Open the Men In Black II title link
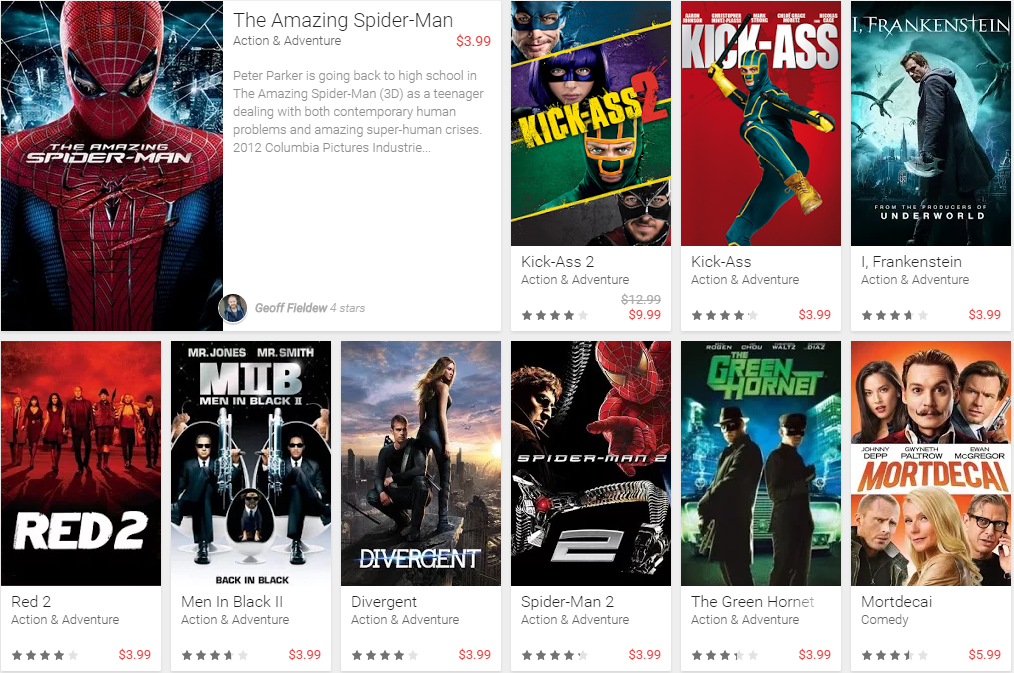Screen dimensions: 1014x673 click(x=232, y=602)
